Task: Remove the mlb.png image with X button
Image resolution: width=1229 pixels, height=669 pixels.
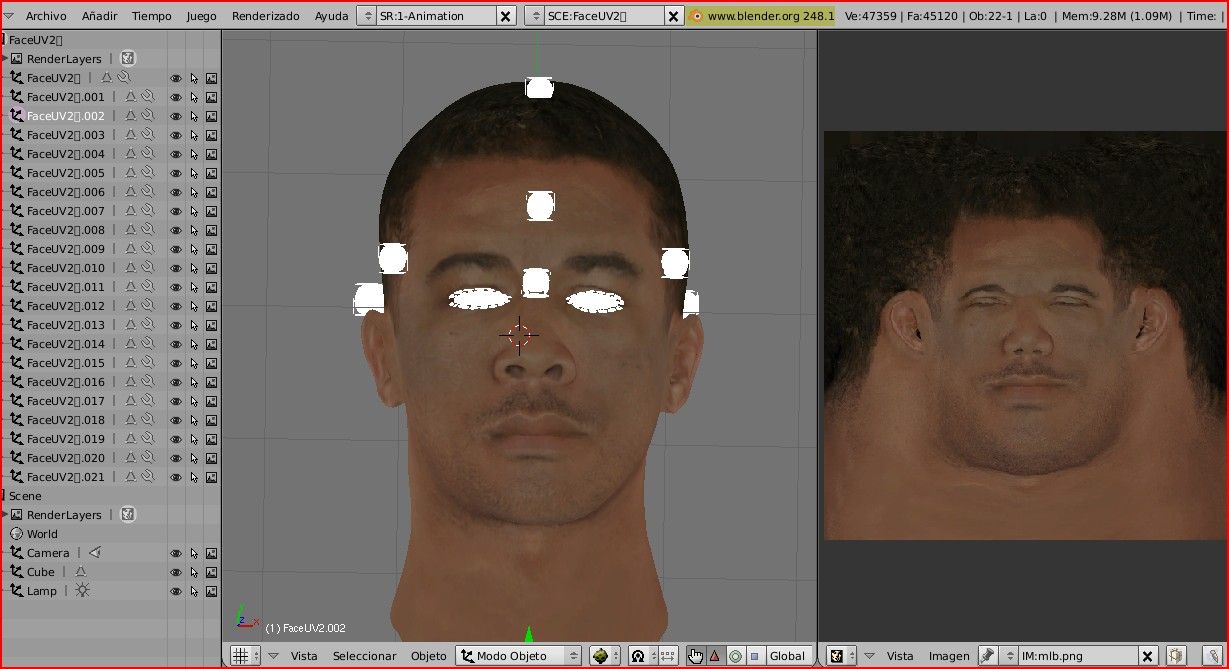Action: pyautogui.click(x=1148, y=656)
